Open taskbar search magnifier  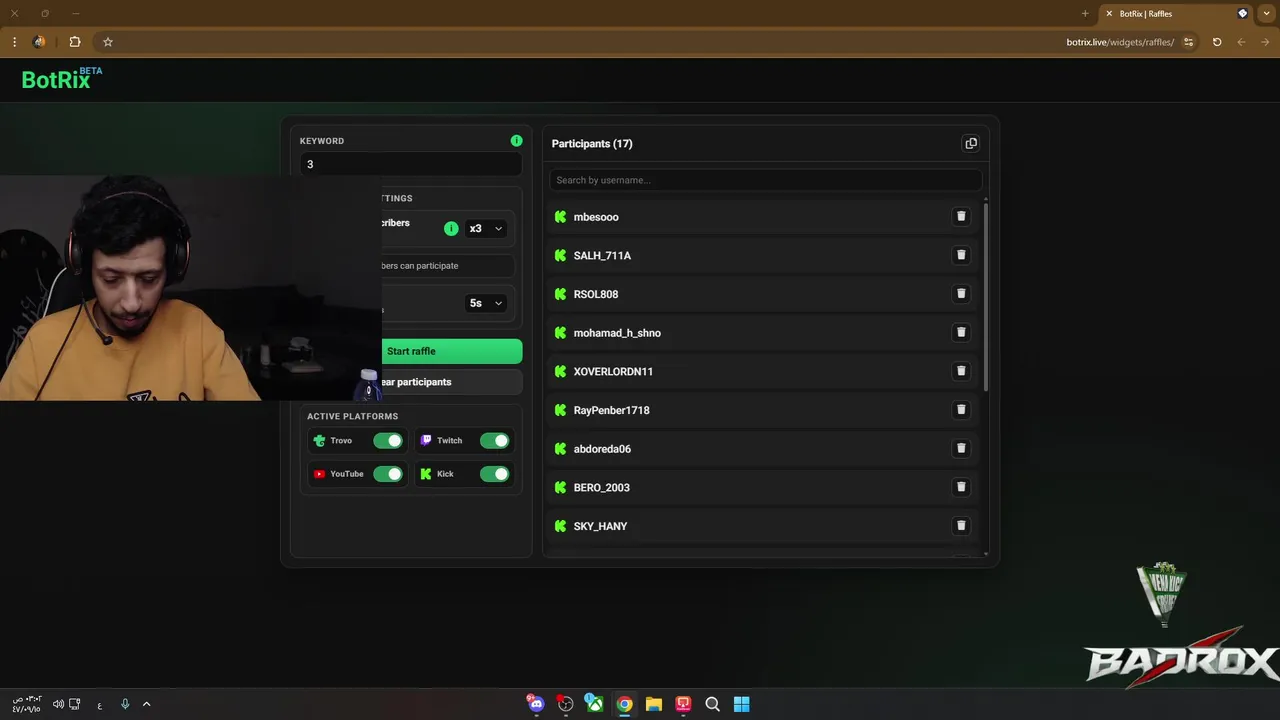(x=712, y=704)
